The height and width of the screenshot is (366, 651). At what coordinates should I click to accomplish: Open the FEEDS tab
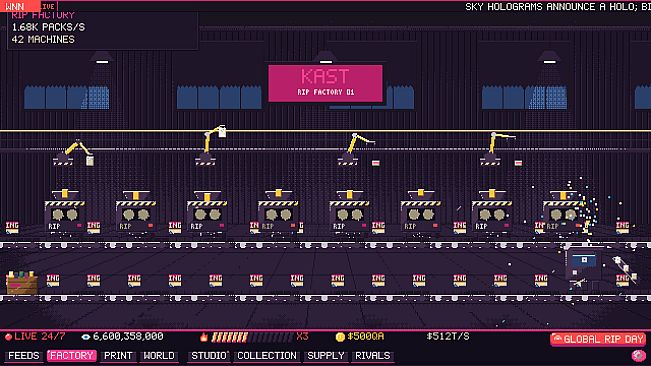coord(23,356)
